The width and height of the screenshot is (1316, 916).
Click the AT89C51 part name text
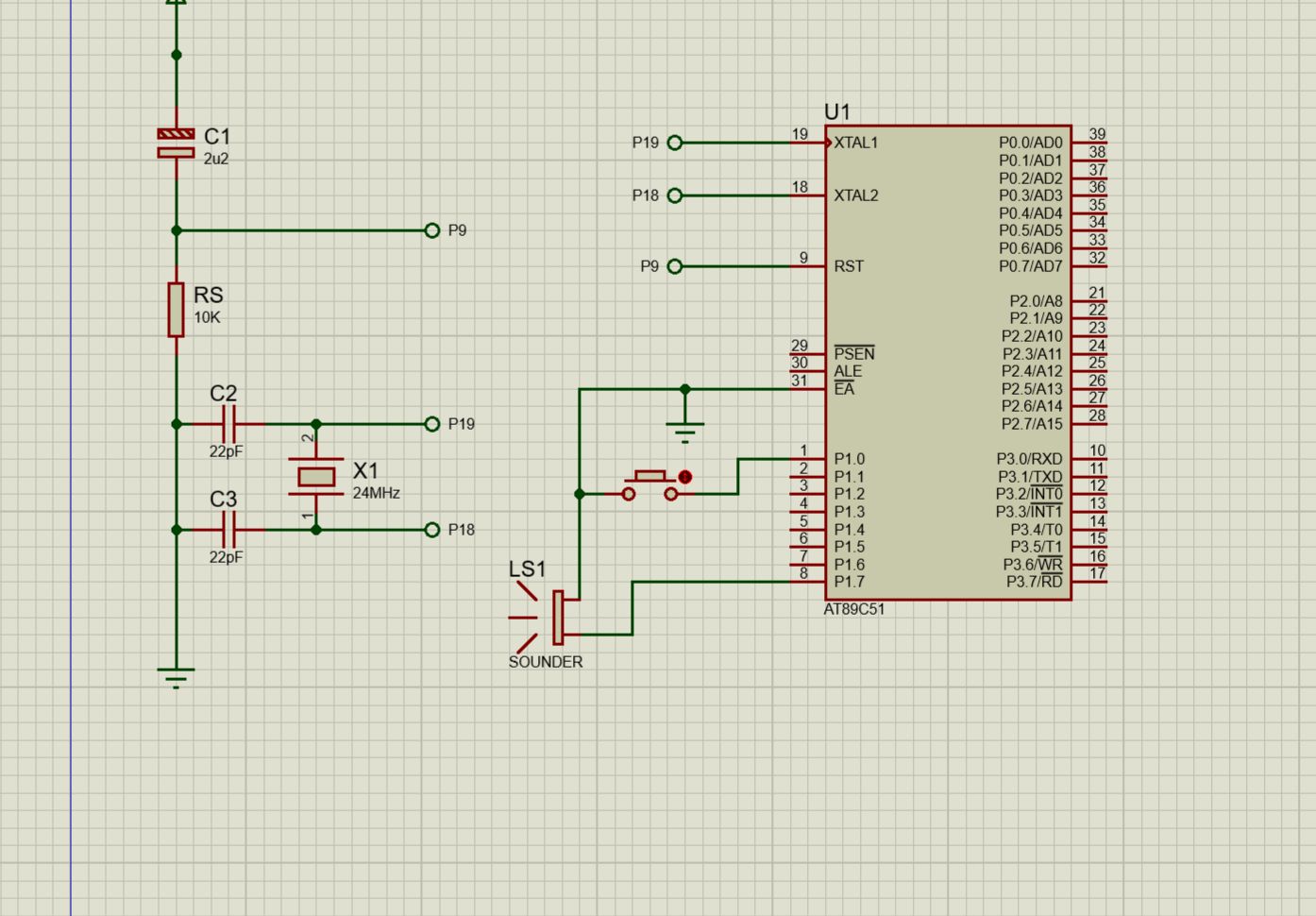[854, 609]
